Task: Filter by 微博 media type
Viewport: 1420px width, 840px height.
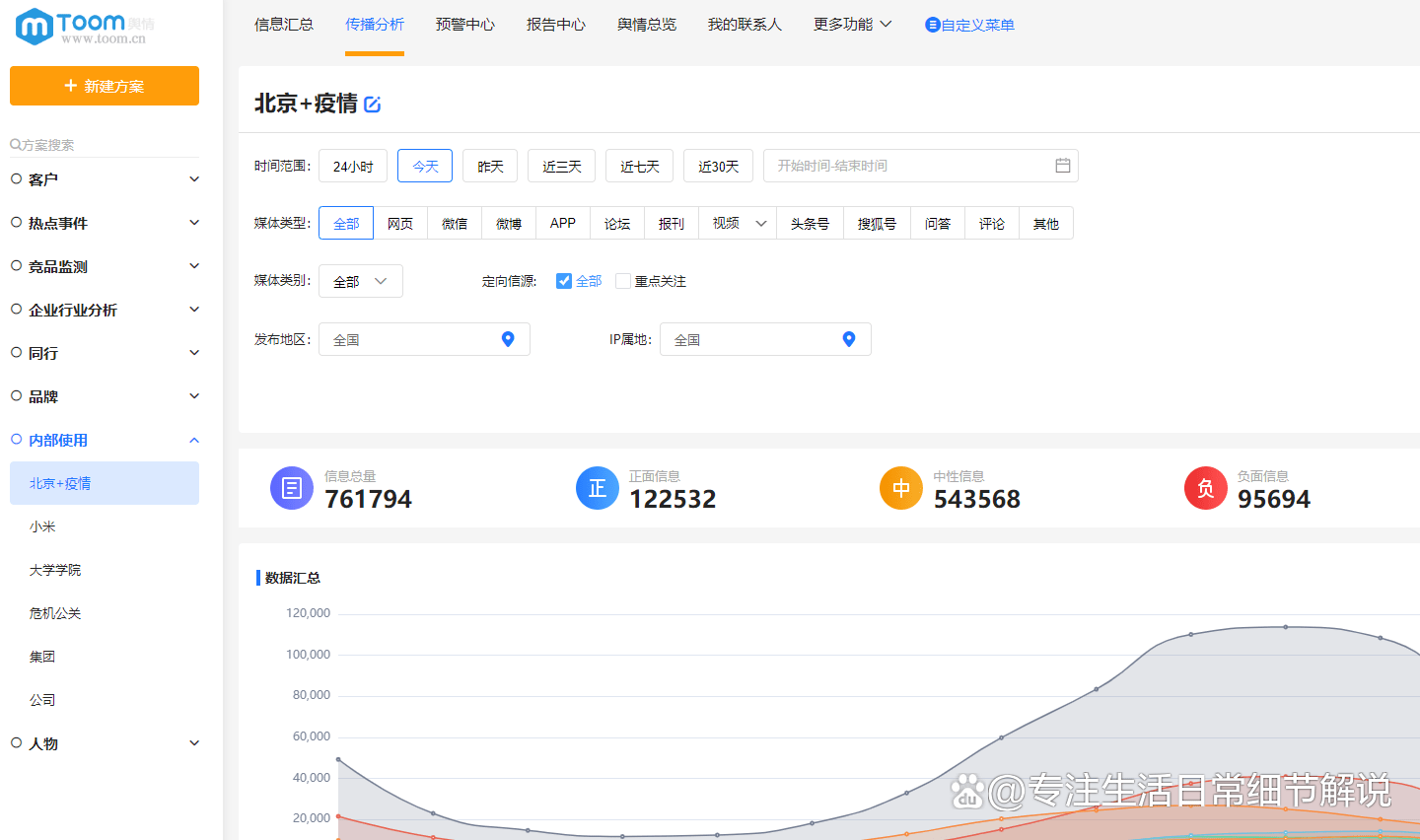Action: pyautogui.click(x=509, y=224)
